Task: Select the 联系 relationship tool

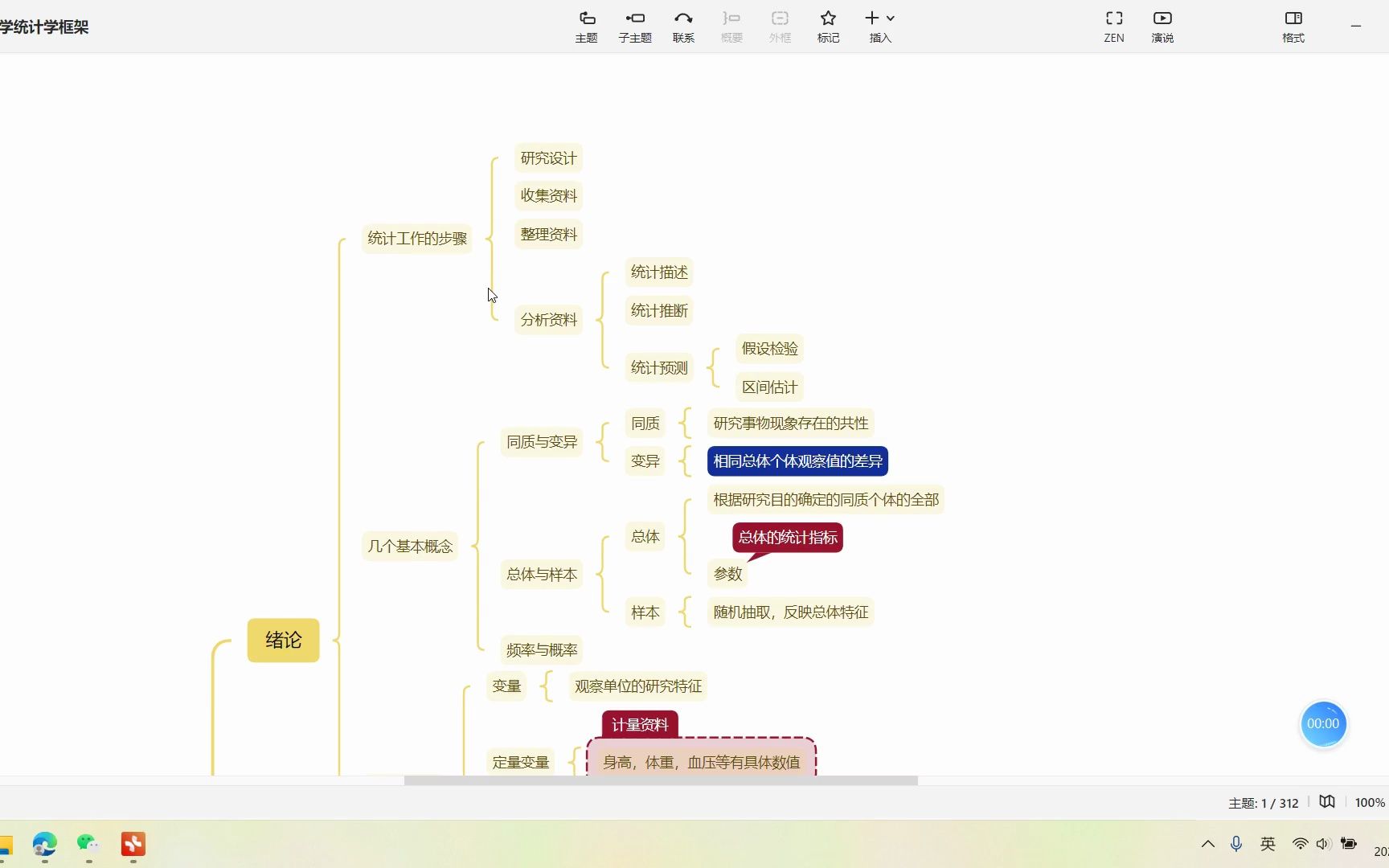Action: click(683, 27)
